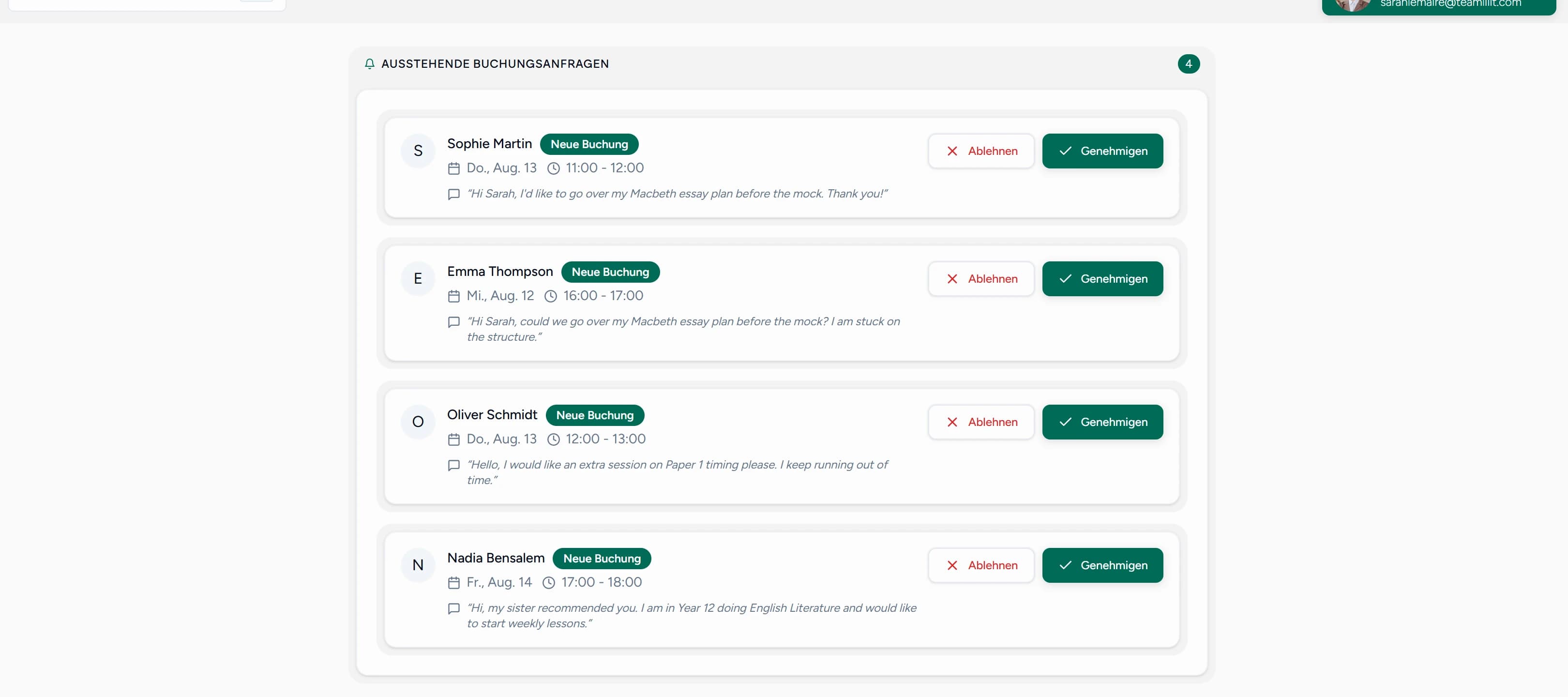
Task: Click the pending requests count badge 4
Action: pyautogui.click(x=1188, y=64)
